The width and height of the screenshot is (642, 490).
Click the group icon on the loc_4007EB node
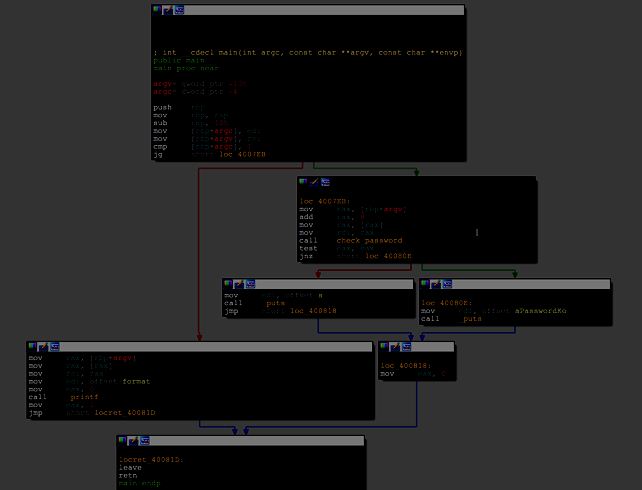click(x=325, y=181)
